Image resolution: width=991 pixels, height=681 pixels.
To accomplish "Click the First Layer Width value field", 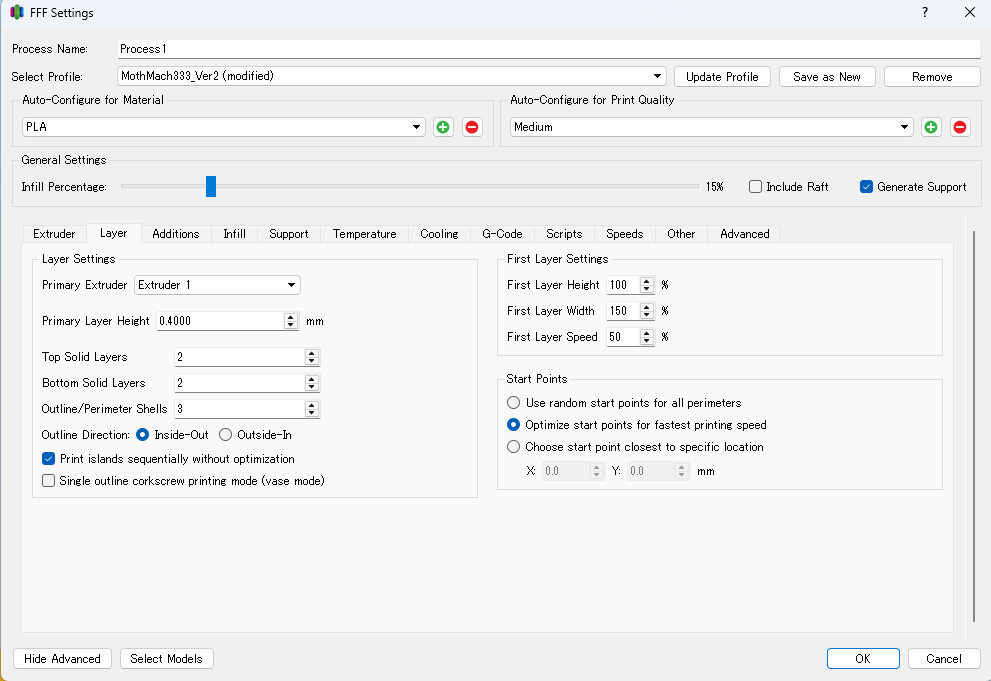I will [x=623, y=311].
